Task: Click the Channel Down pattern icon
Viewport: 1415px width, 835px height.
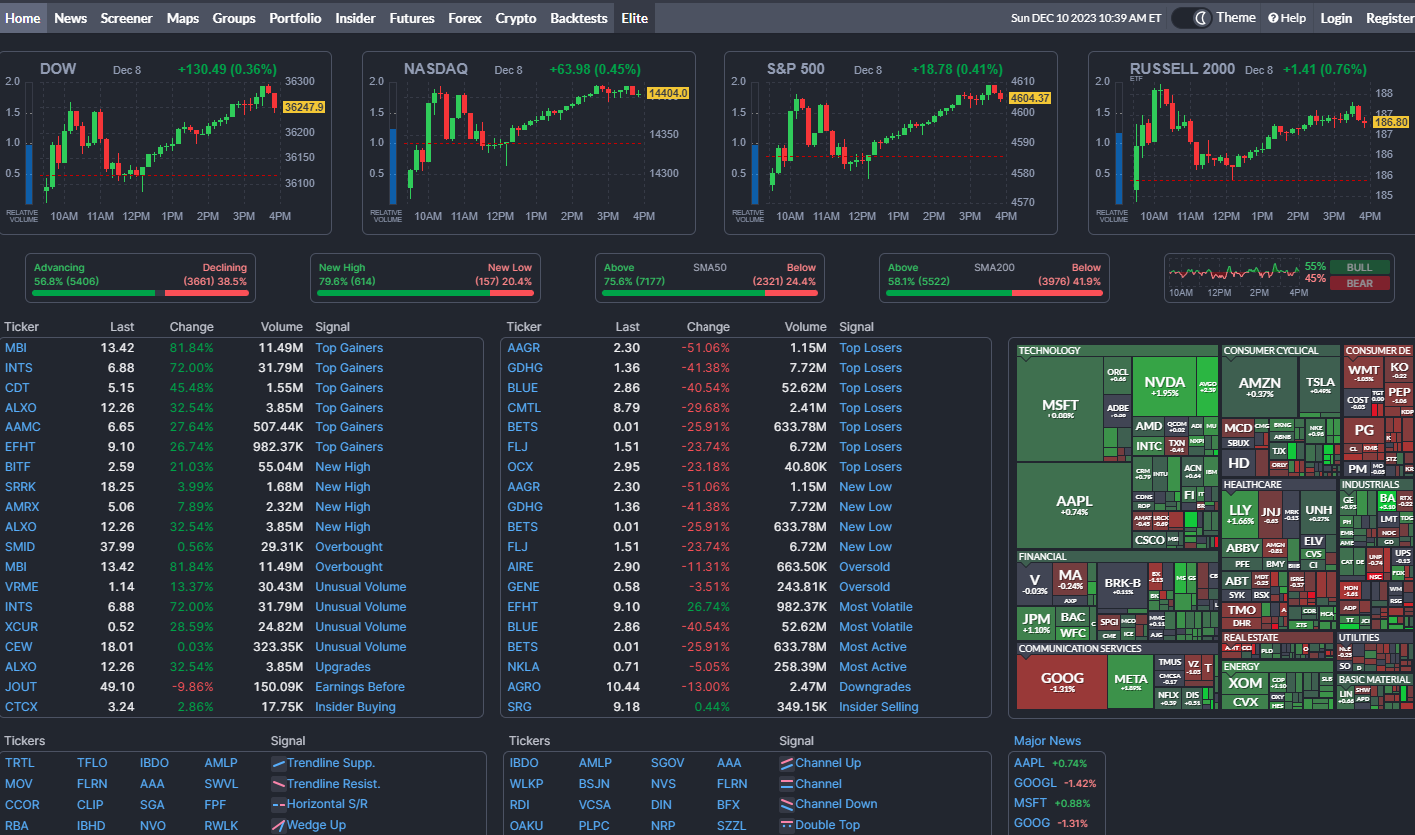Action: click(x=787, y=804)
